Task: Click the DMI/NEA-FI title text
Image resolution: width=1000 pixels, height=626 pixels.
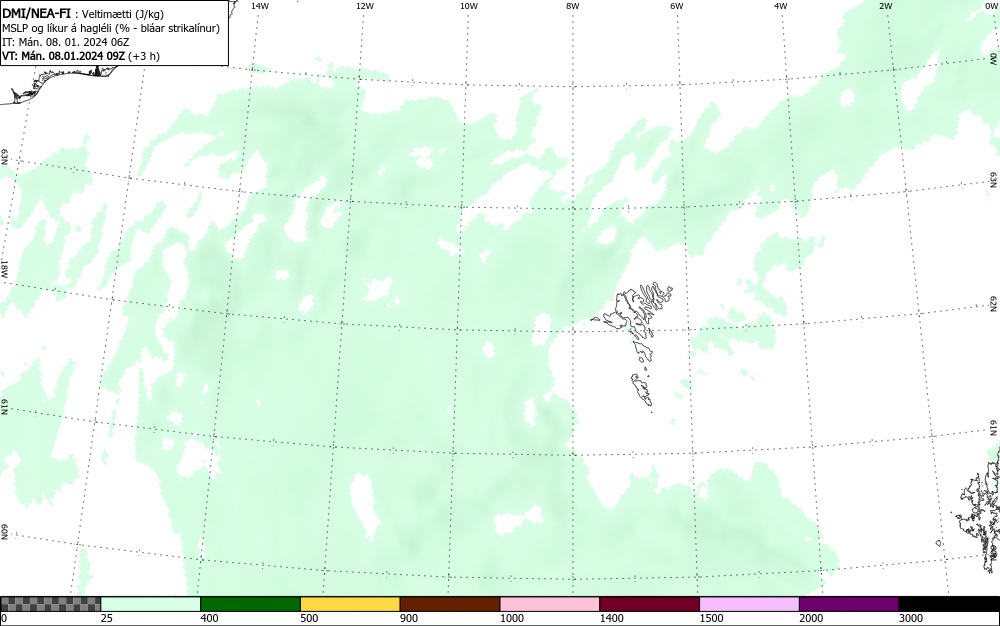Action: coord(36,13)
